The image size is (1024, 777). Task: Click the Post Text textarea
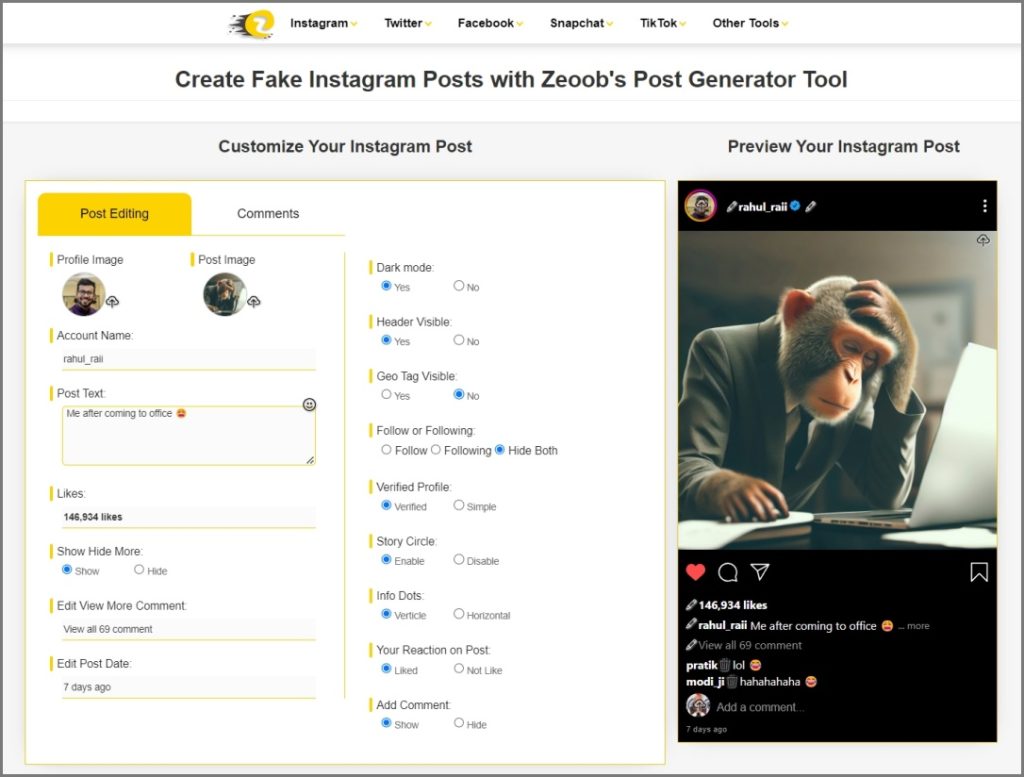(x=189, y=436)
